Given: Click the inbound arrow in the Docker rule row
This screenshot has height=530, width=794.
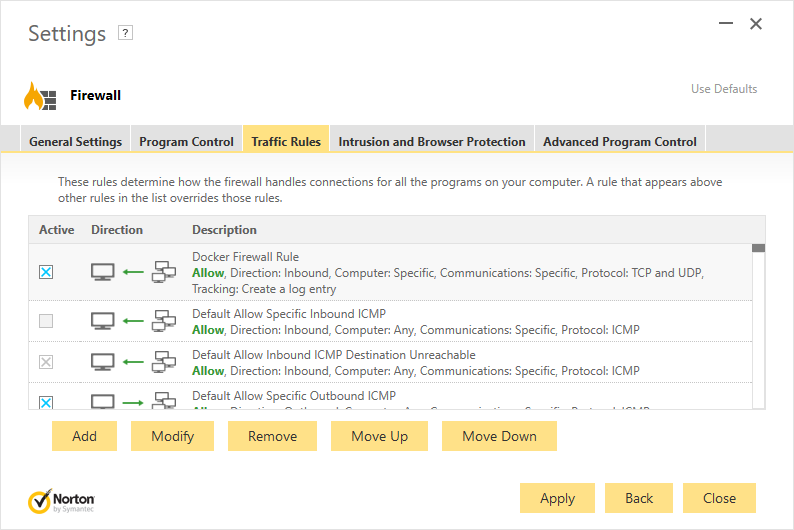Looking at the screenshot, I should tap(133, 272).
